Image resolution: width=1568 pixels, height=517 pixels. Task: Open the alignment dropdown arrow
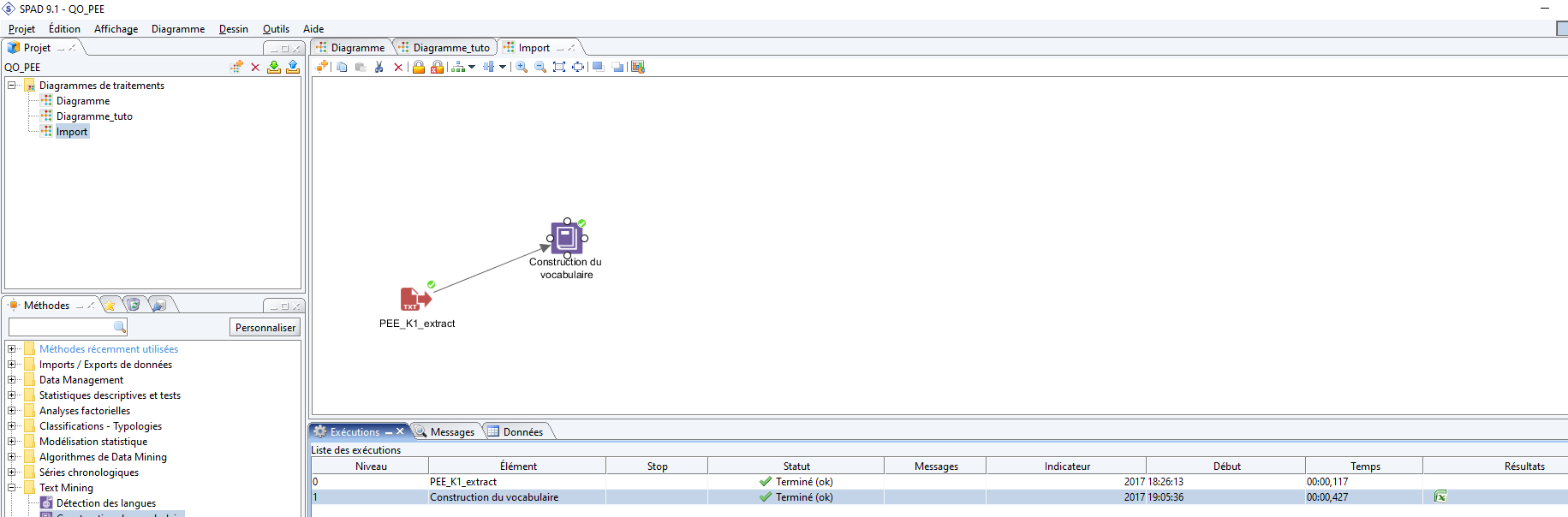(x=503, y=67)
